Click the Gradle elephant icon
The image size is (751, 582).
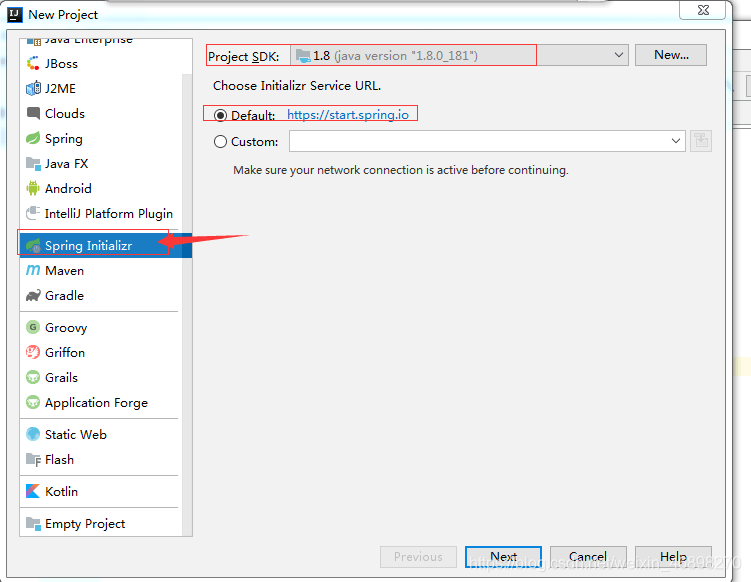(33, 296)
